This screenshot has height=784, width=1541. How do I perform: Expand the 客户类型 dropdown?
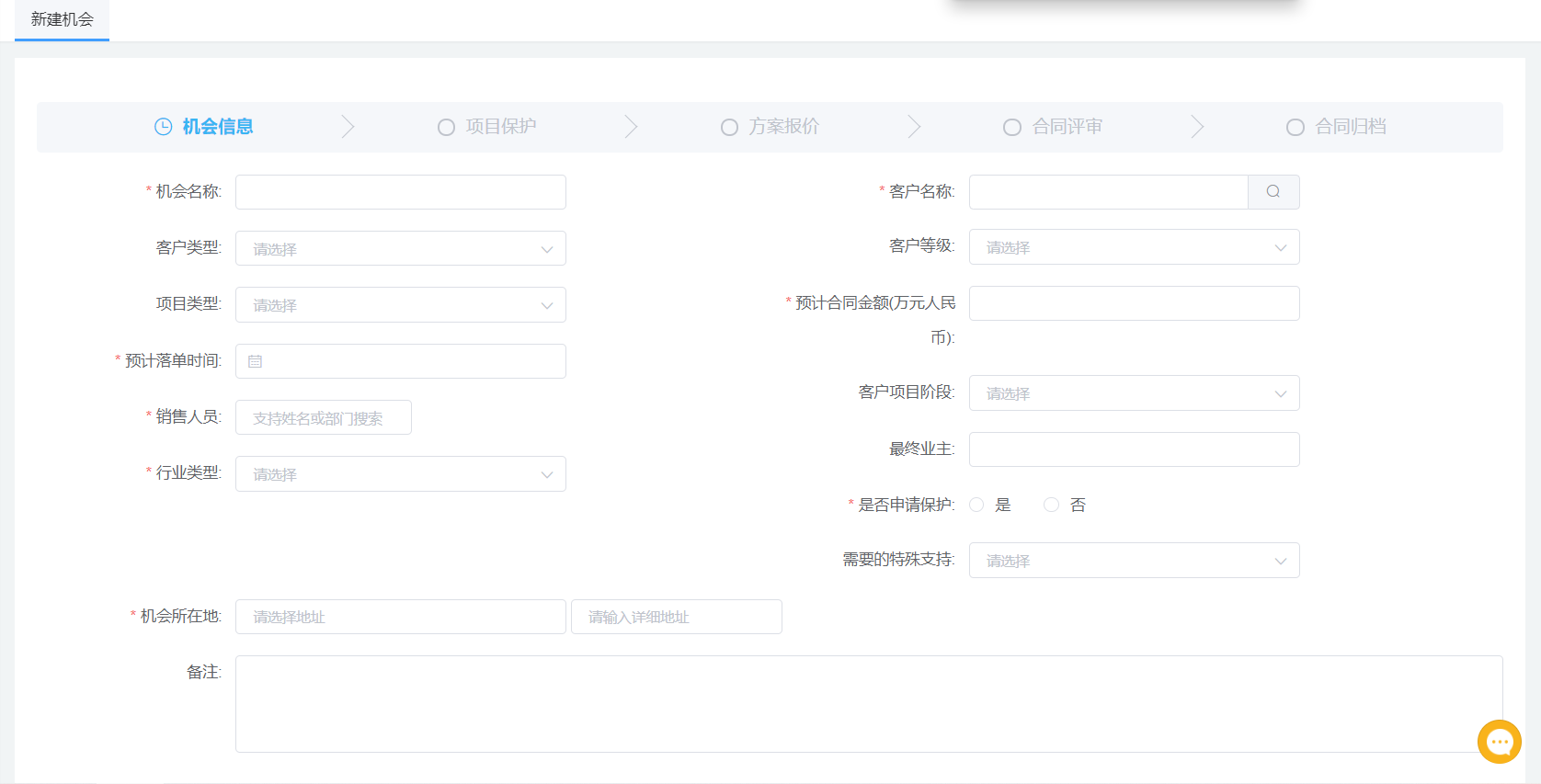(x=400, y=249)
